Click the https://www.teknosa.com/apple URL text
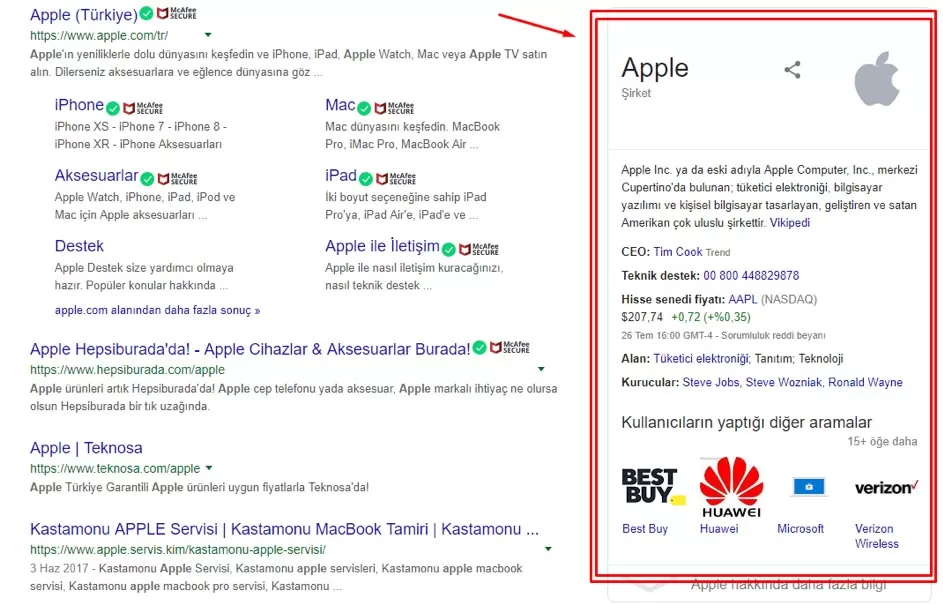943x604 pixels. [x=115, y=468]
